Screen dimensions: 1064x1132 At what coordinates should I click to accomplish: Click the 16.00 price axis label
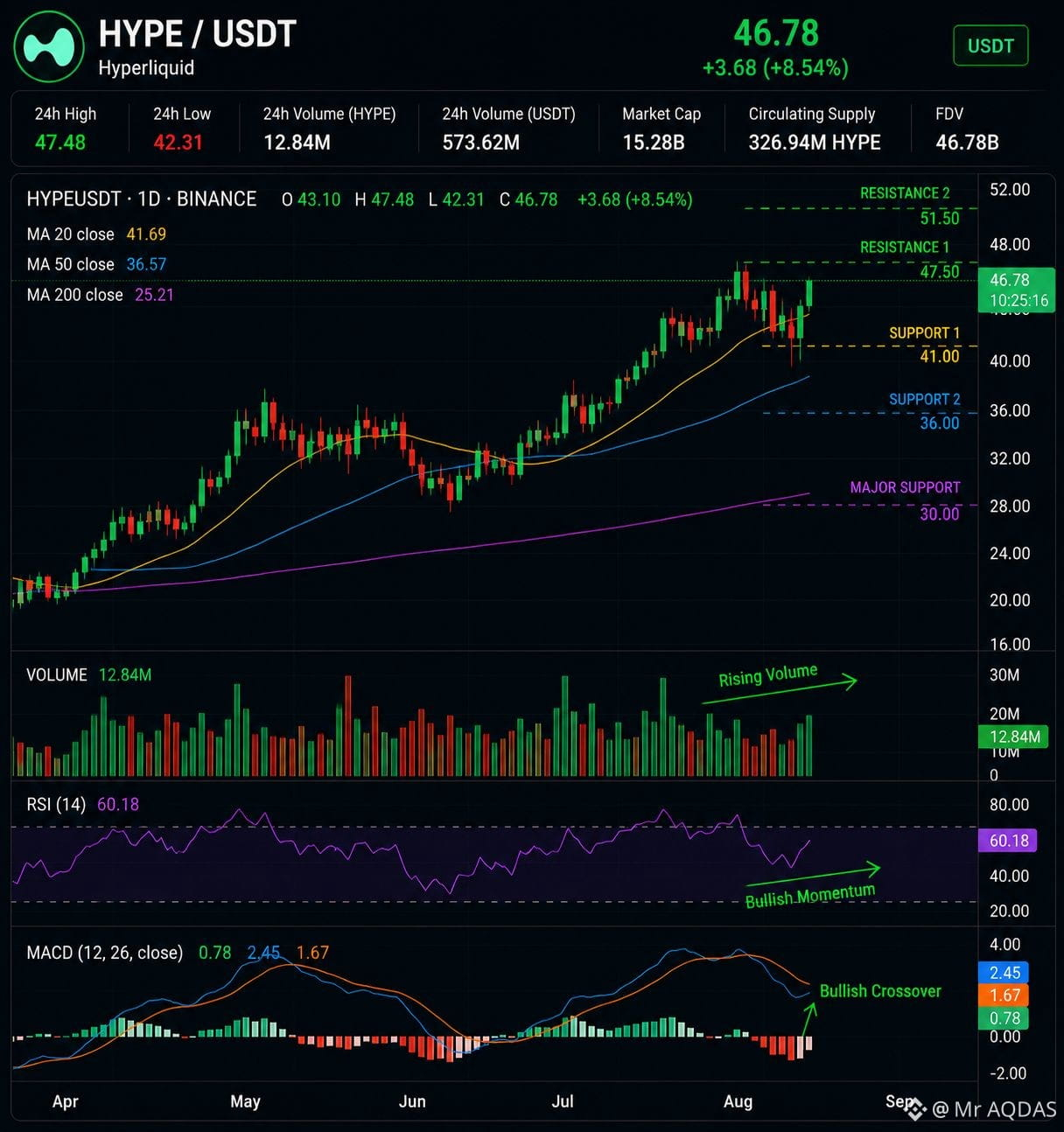tap(1010, 645)
